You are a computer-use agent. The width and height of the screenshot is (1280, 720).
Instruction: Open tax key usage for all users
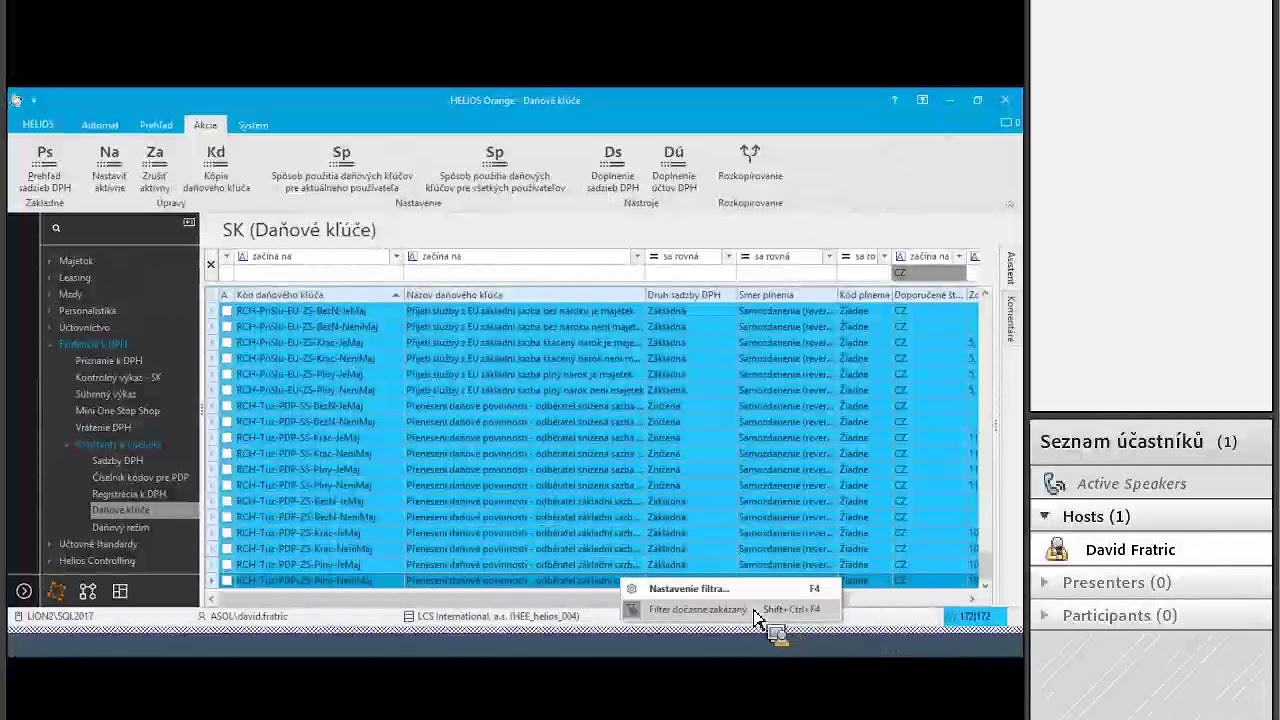(x=495, y=168)
